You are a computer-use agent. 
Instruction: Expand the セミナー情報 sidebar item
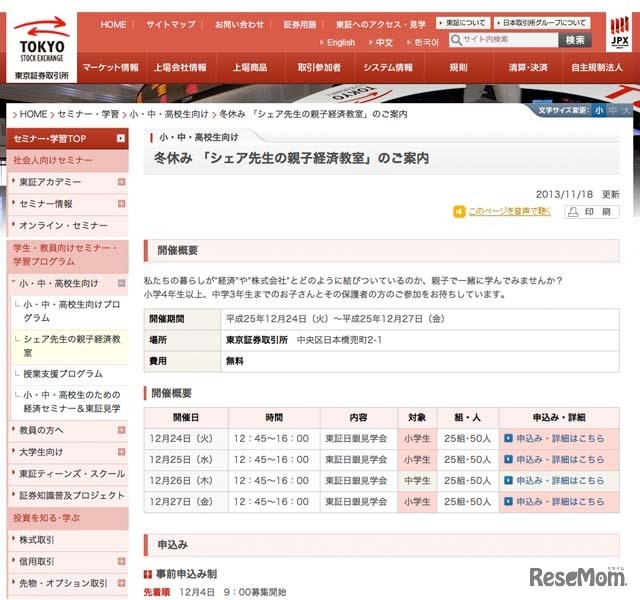tap(121, 203)
